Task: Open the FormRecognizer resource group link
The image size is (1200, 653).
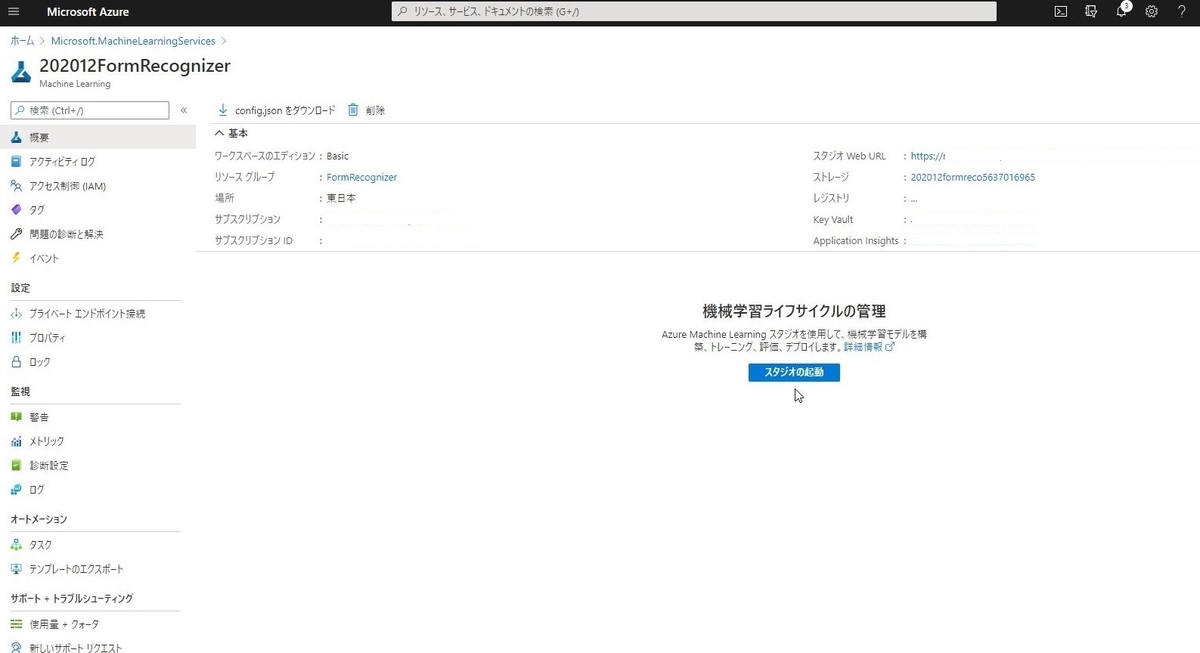Action: (x=361, y=176)
